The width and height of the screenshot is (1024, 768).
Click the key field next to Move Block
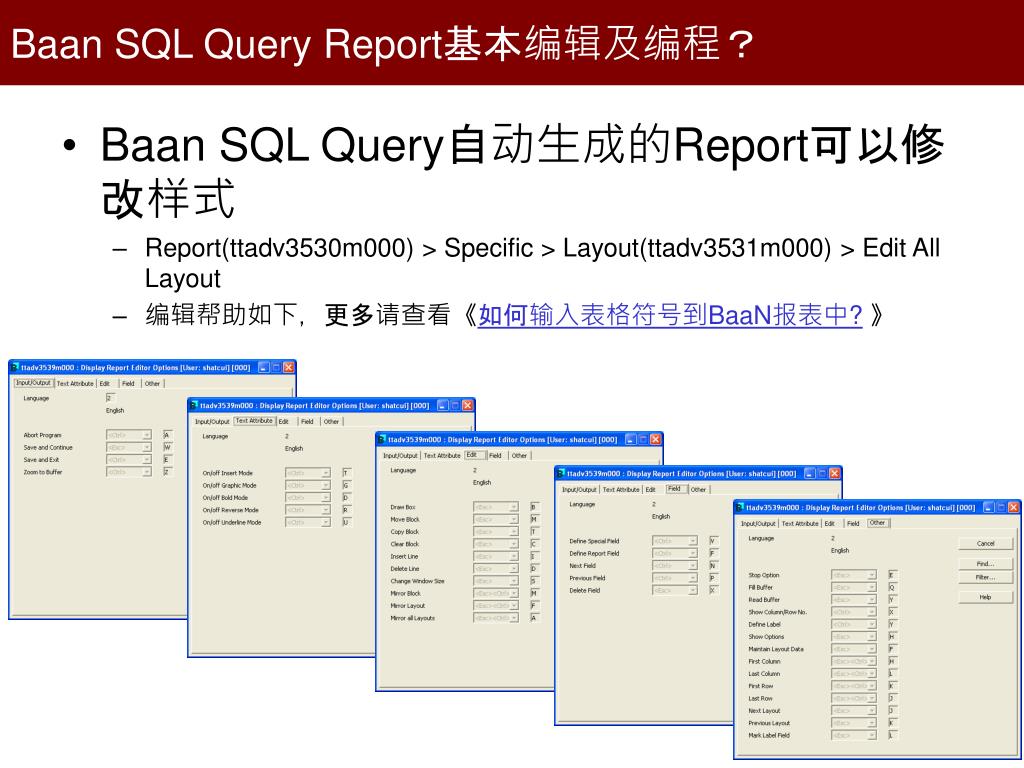(x=534, y=519)
